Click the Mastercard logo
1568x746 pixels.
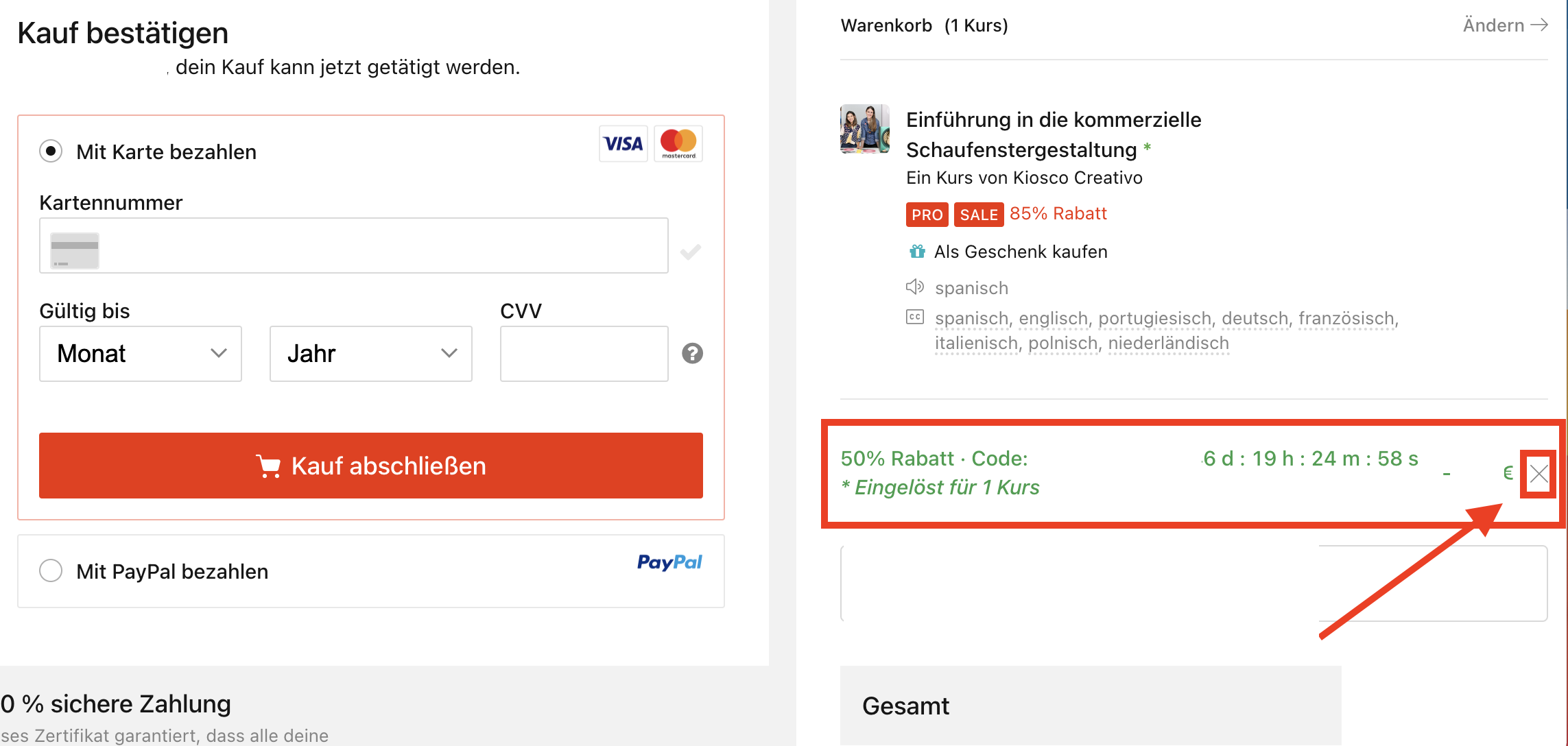pos(678,143)
